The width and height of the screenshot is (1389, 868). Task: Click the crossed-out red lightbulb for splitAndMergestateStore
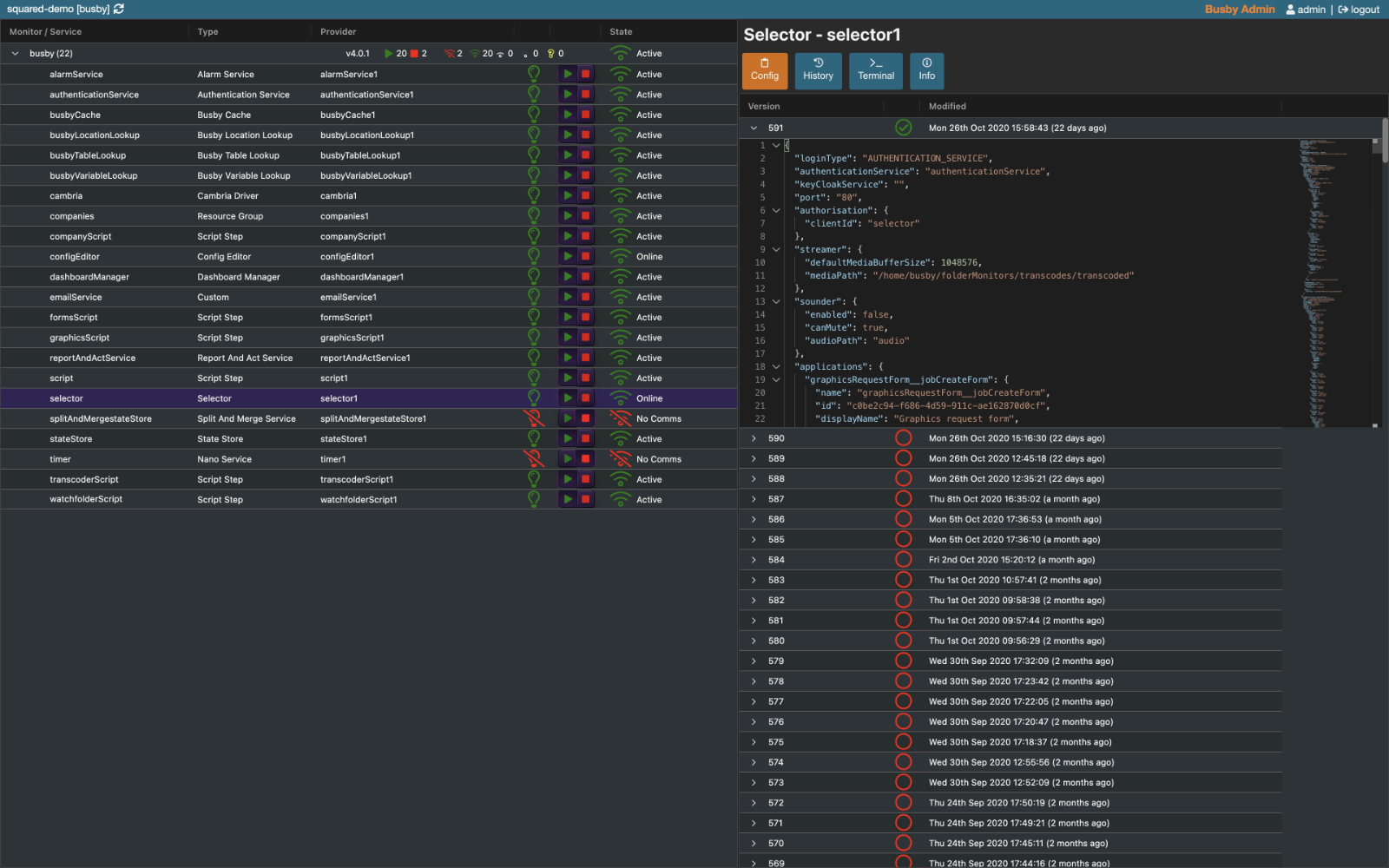[x=534, y=418]
